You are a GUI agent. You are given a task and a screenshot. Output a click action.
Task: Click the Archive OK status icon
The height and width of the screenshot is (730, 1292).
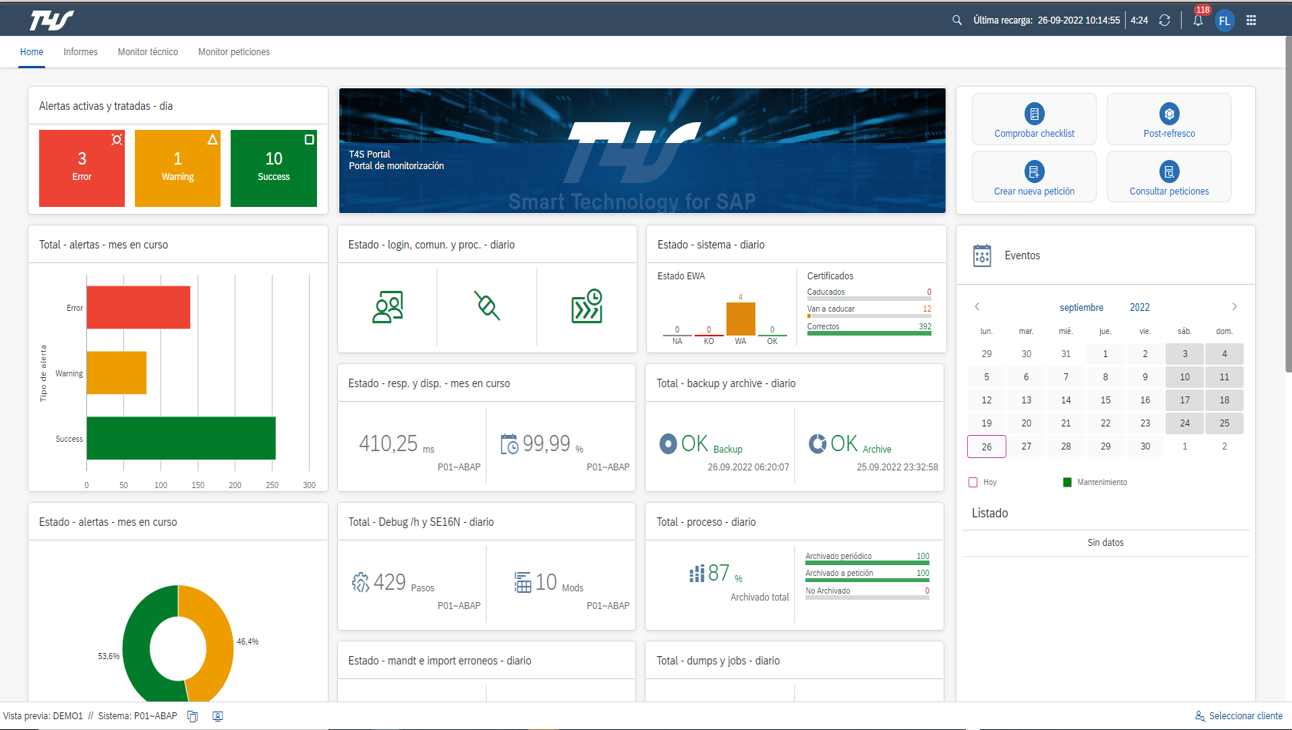pos(817,443)
